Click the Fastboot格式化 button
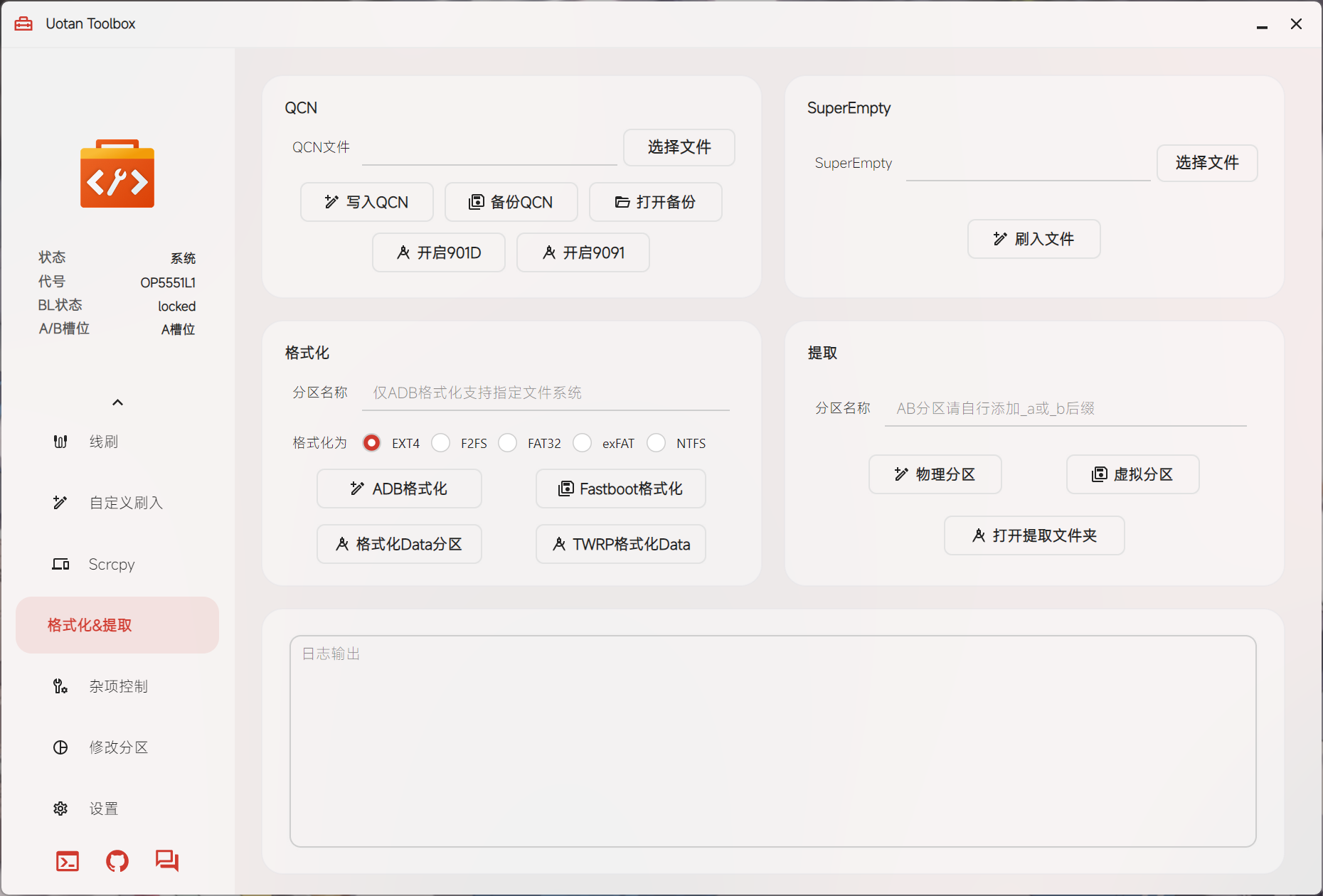Viewport: 1323px width, 896px height. pos(620,489)
